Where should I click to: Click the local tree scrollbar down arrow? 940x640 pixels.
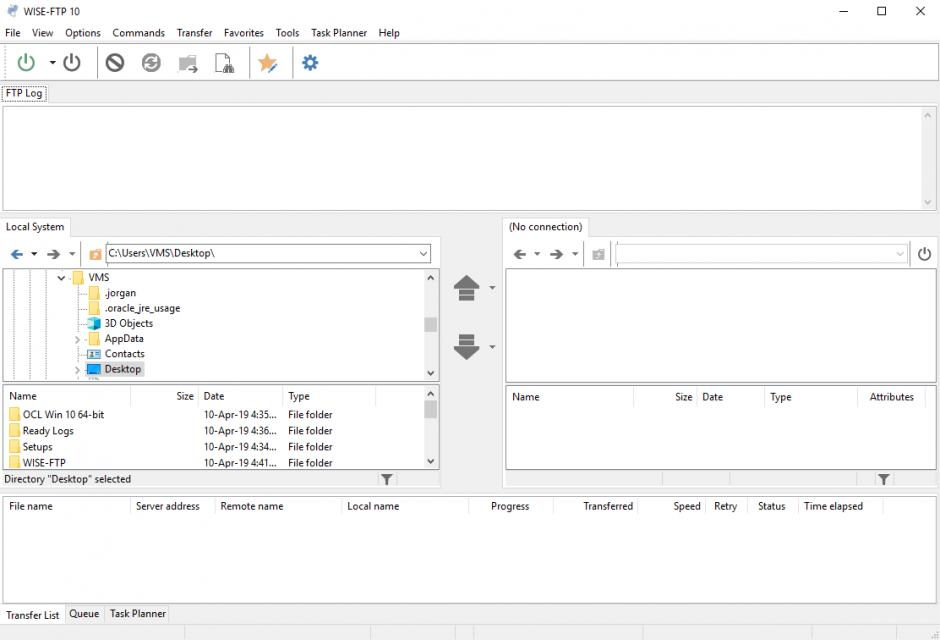coord(430,373)
